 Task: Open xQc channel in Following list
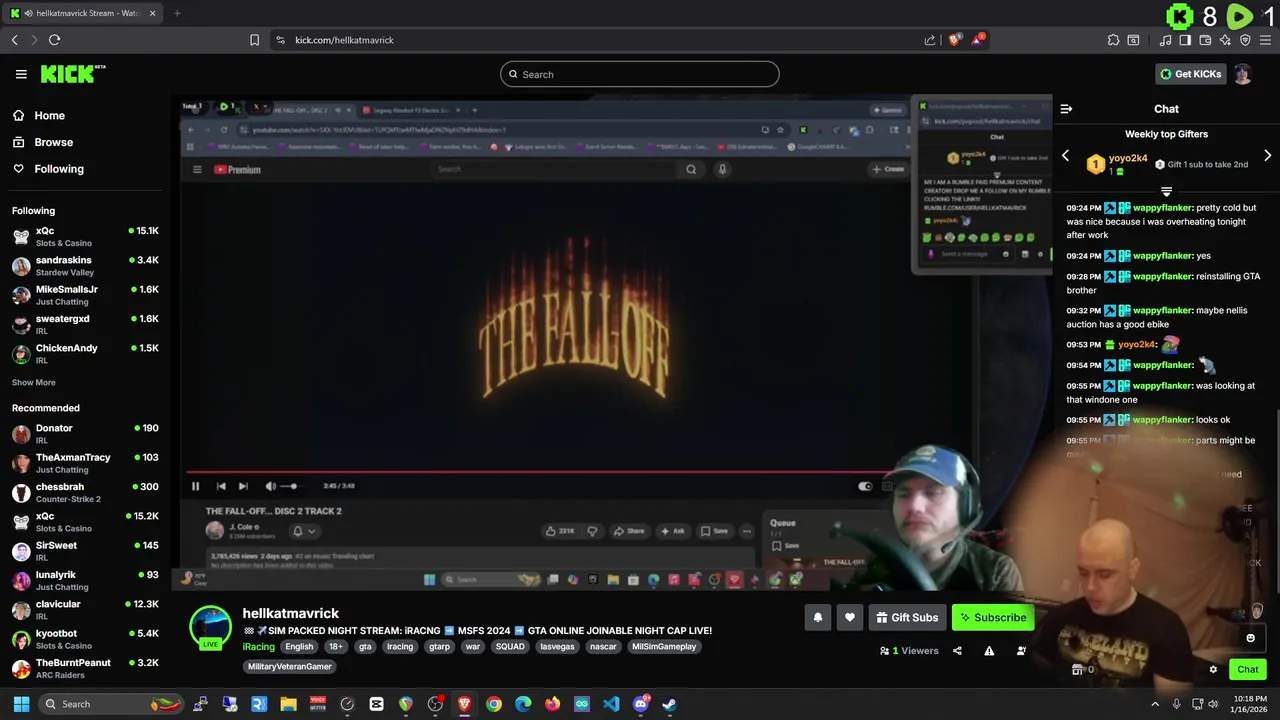point(85,237)
